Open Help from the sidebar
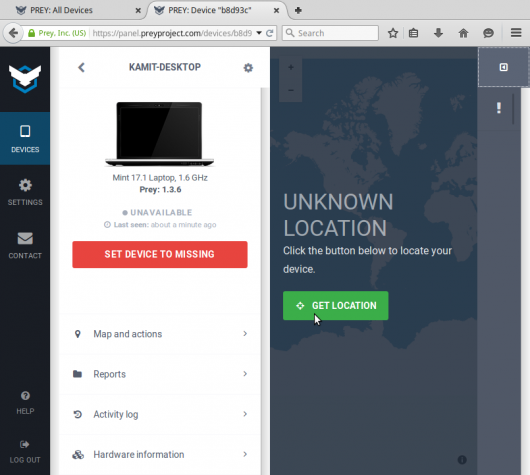This screenshot has width=530, height=475. (25, 402)
